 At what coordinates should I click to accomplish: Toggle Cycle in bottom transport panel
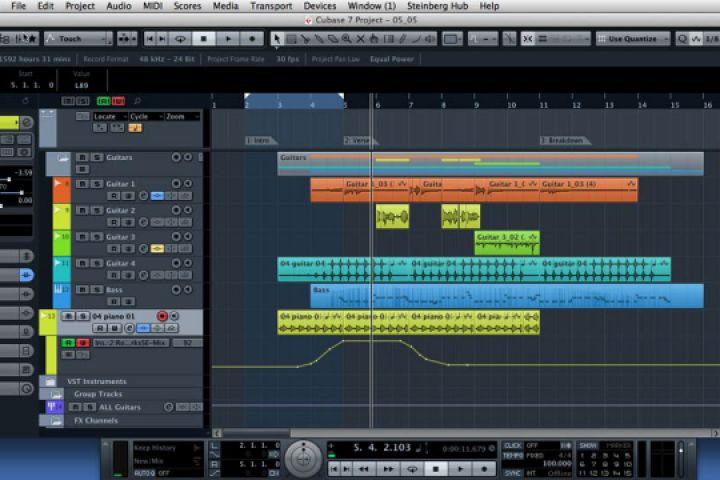tap(412, 469)
